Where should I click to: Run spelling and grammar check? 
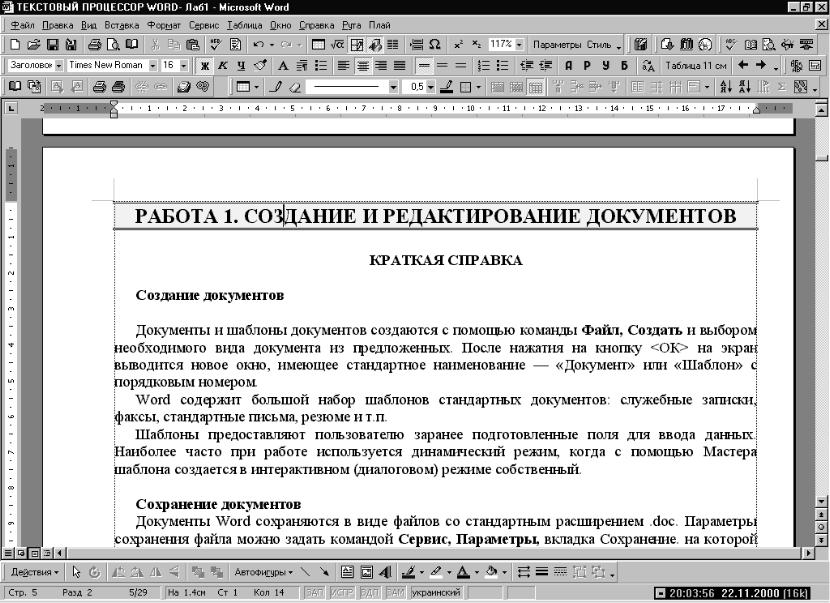tap(215, 44)
